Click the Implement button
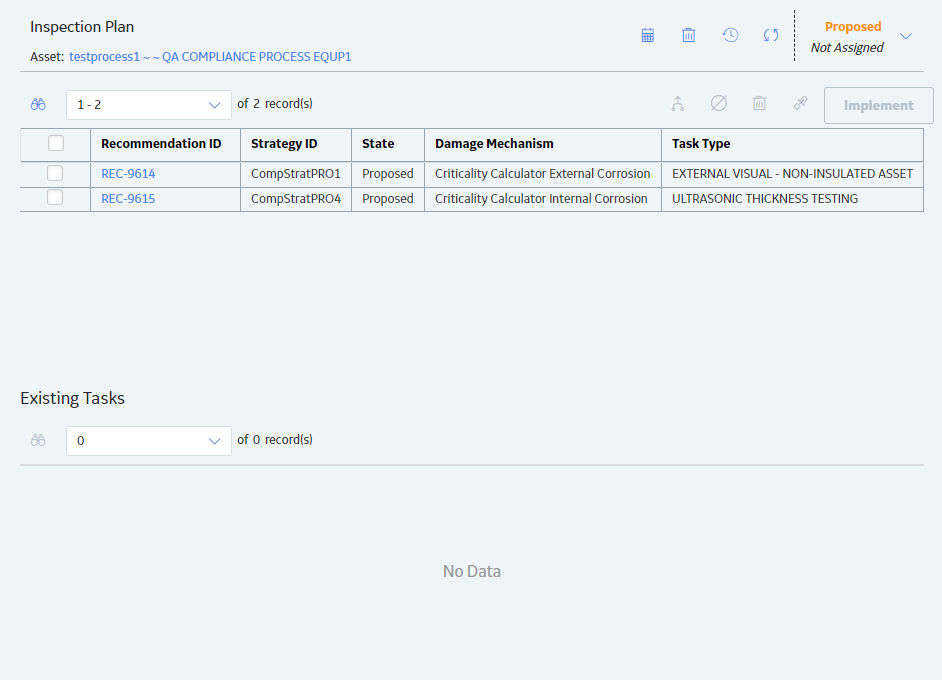Viewport: 942px width, 680px height. [x=878, y=105]
